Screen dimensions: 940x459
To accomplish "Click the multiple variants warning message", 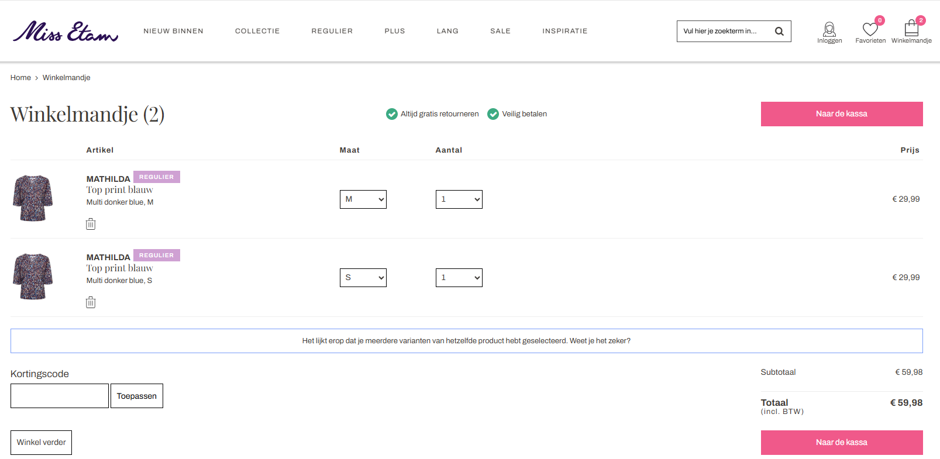I will point(466,341).
